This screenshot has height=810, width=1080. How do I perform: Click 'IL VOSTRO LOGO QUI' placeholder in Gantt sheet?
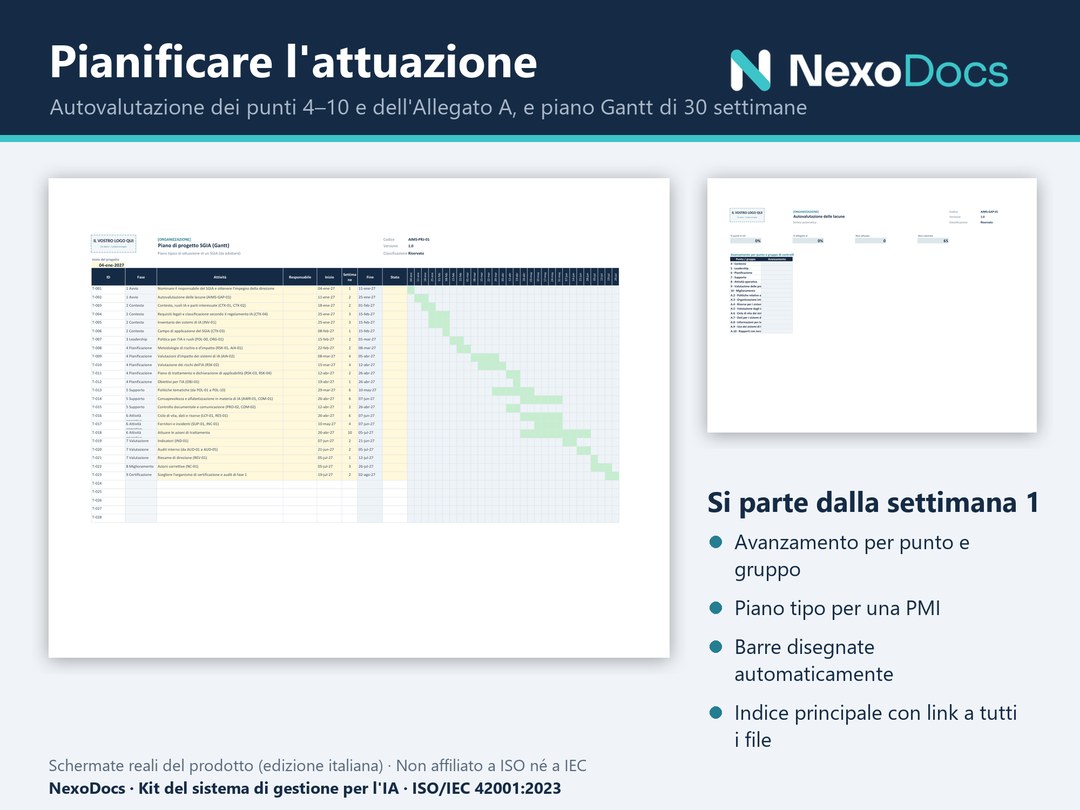tap(114, 242)
